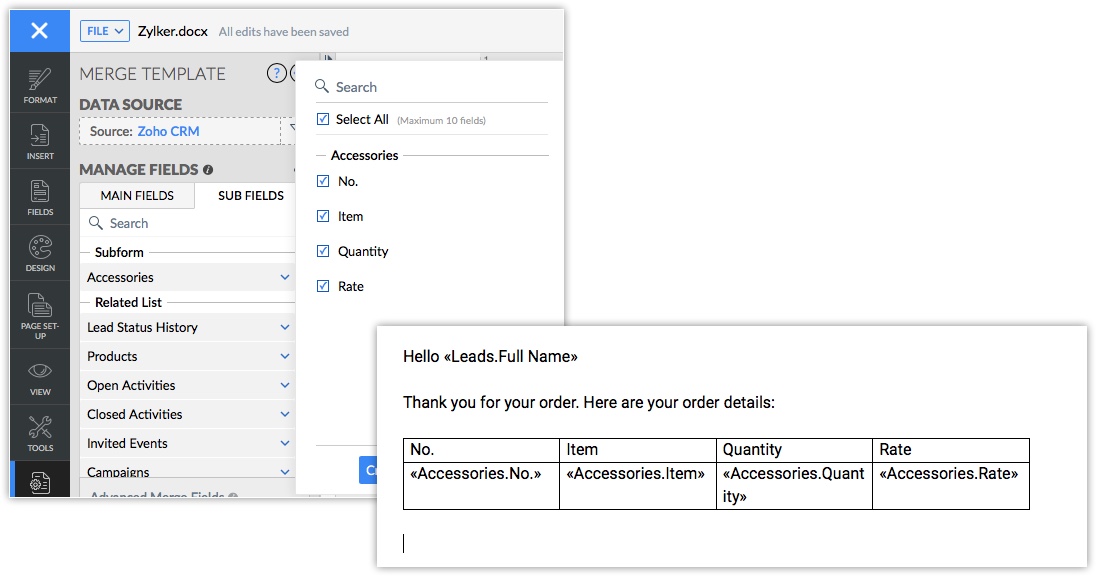Viewport: 1096px width, 583px height.
Task: Click the Zoho CRM source link
Action: point(168,131)
